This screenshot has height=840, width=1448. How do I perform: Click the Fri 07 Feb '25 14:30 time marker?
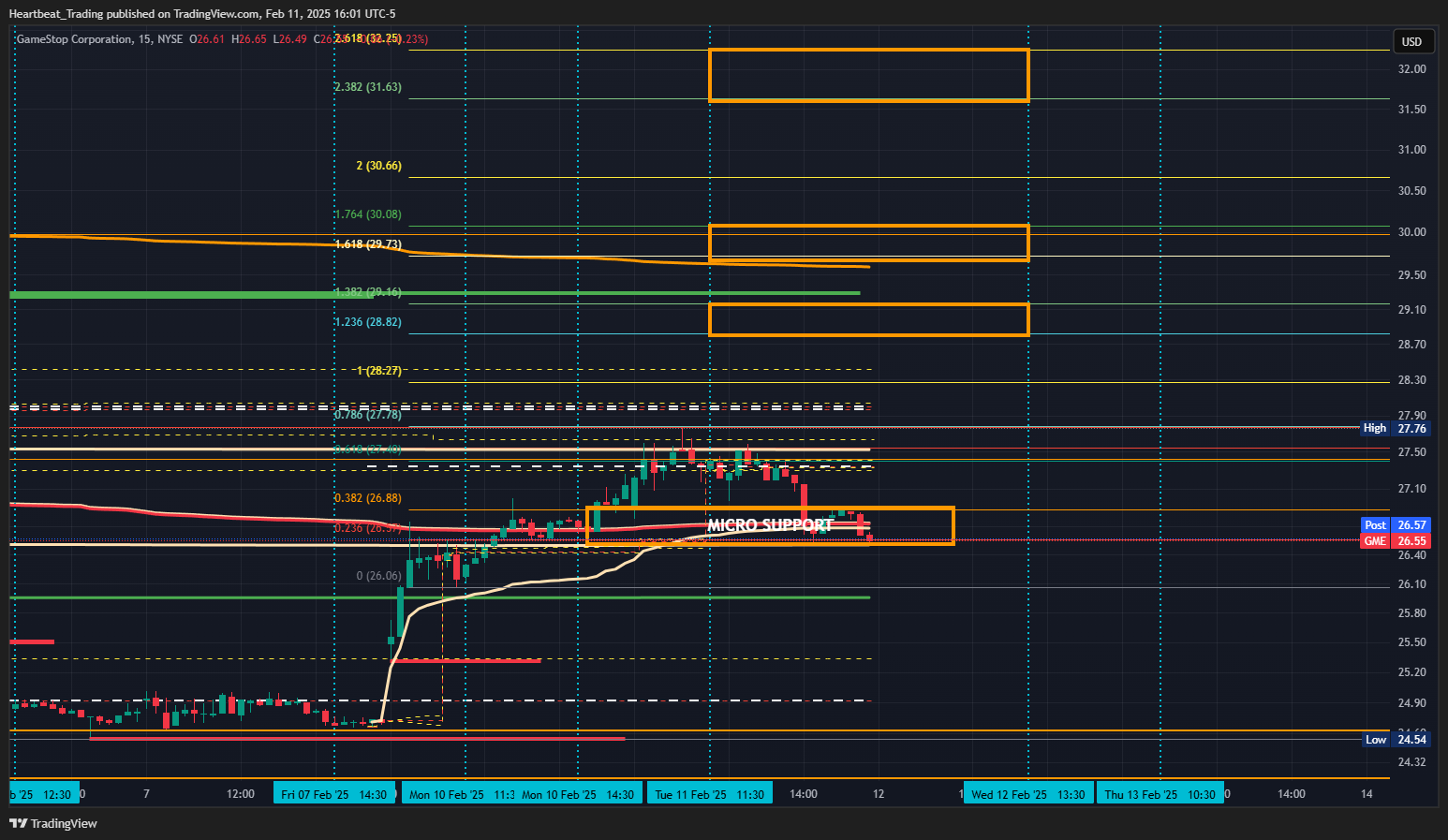[334, 794]
